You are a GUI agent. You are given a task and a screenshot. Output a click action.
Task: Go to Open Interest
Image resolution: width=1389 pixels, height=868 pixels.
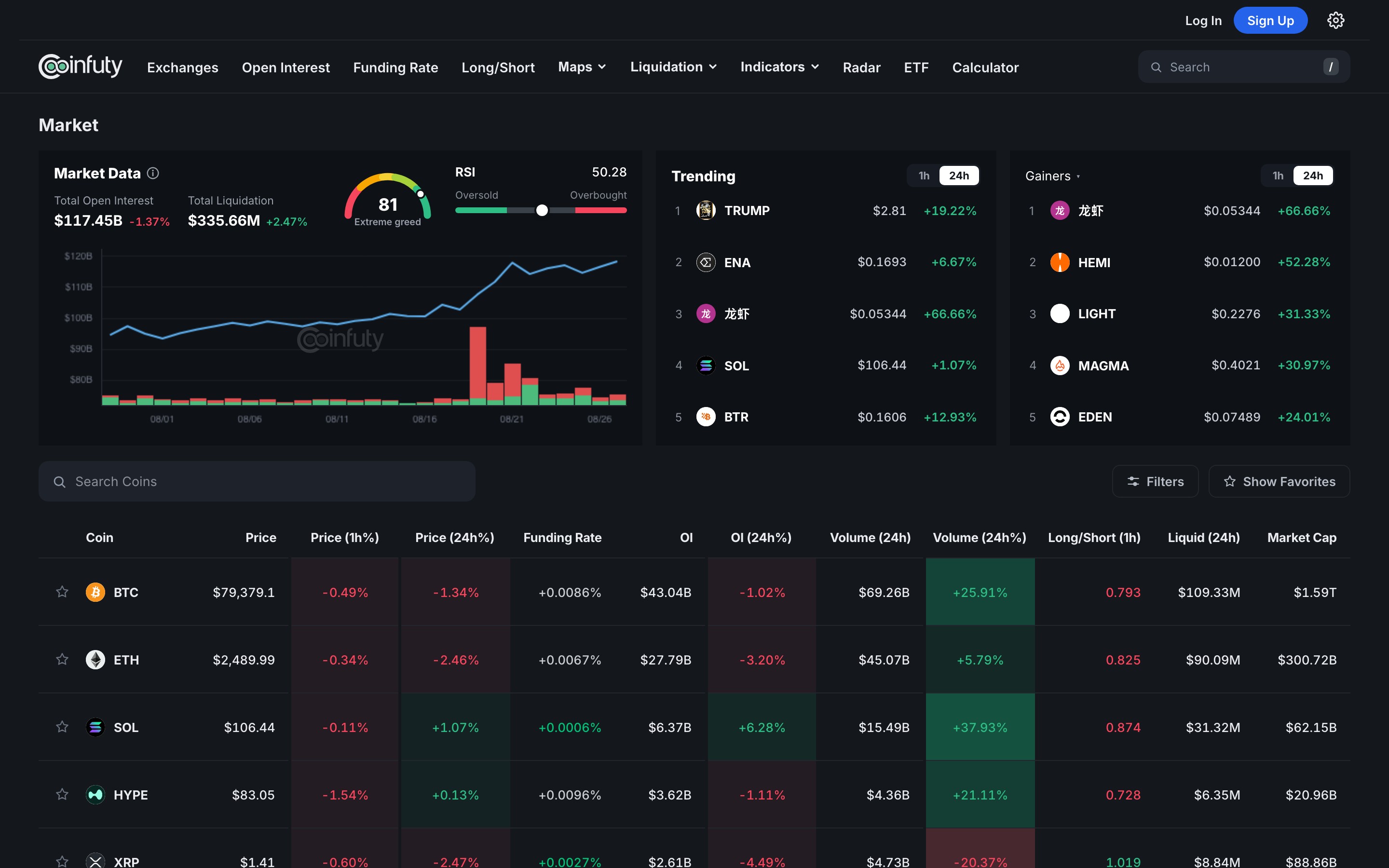coord(286,68)
